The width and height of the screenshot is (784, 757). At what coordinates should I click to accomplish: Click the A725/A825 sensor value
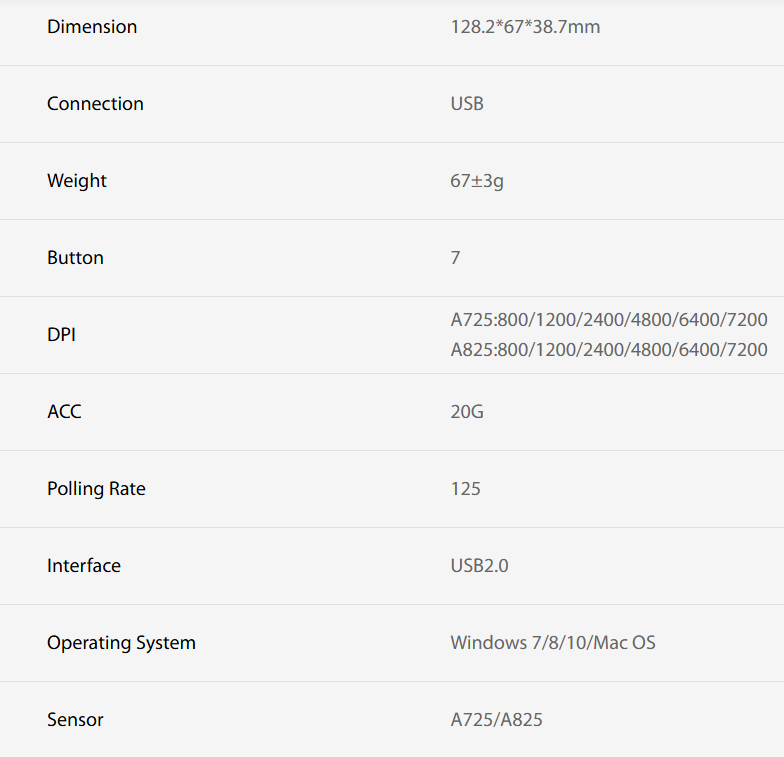coord(497,720)
